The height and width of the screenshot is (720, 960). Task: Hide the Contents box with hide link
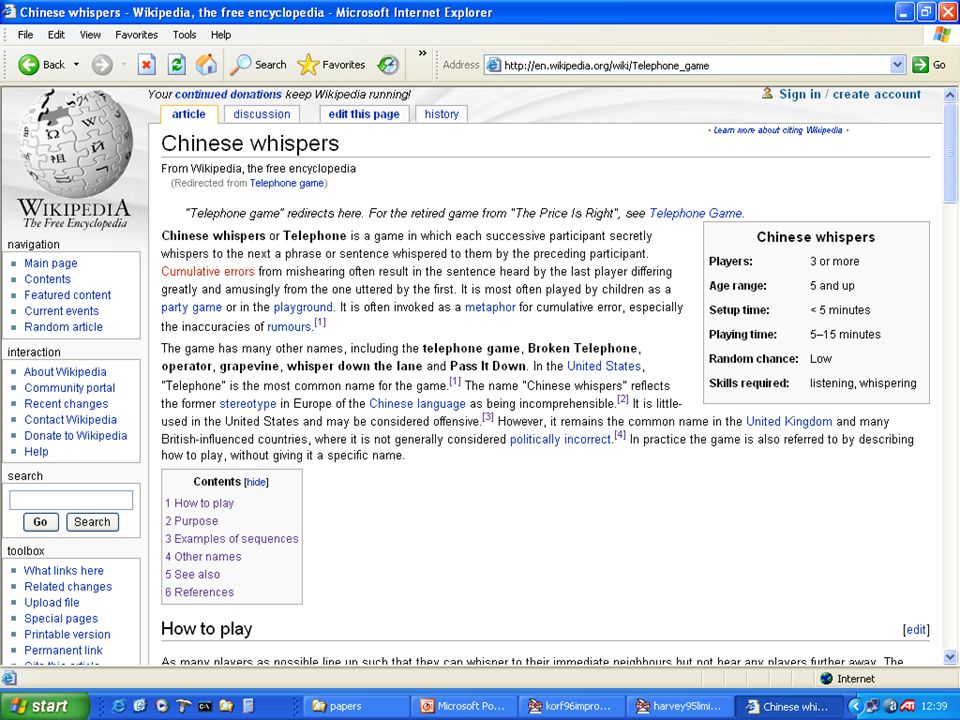(x=256, y=482)
